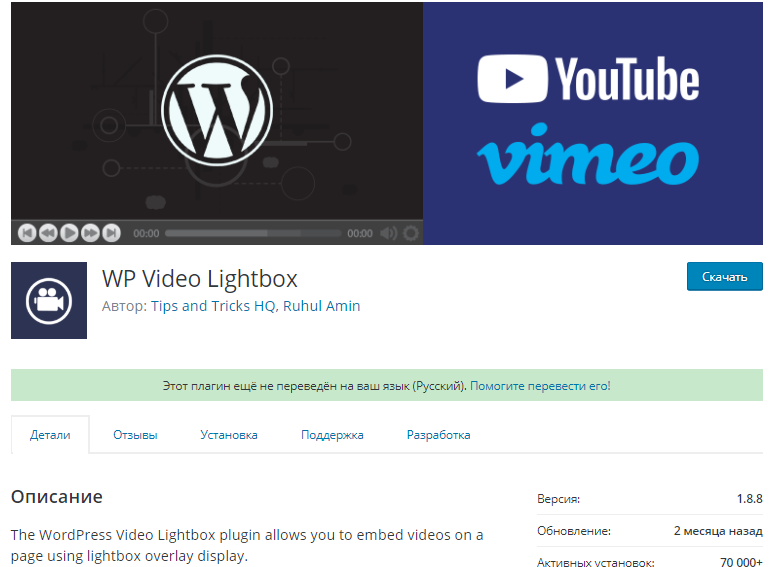Viewport: 772px width, 567px height.
Task: Select the Детали tab
Action: point(50,435)
